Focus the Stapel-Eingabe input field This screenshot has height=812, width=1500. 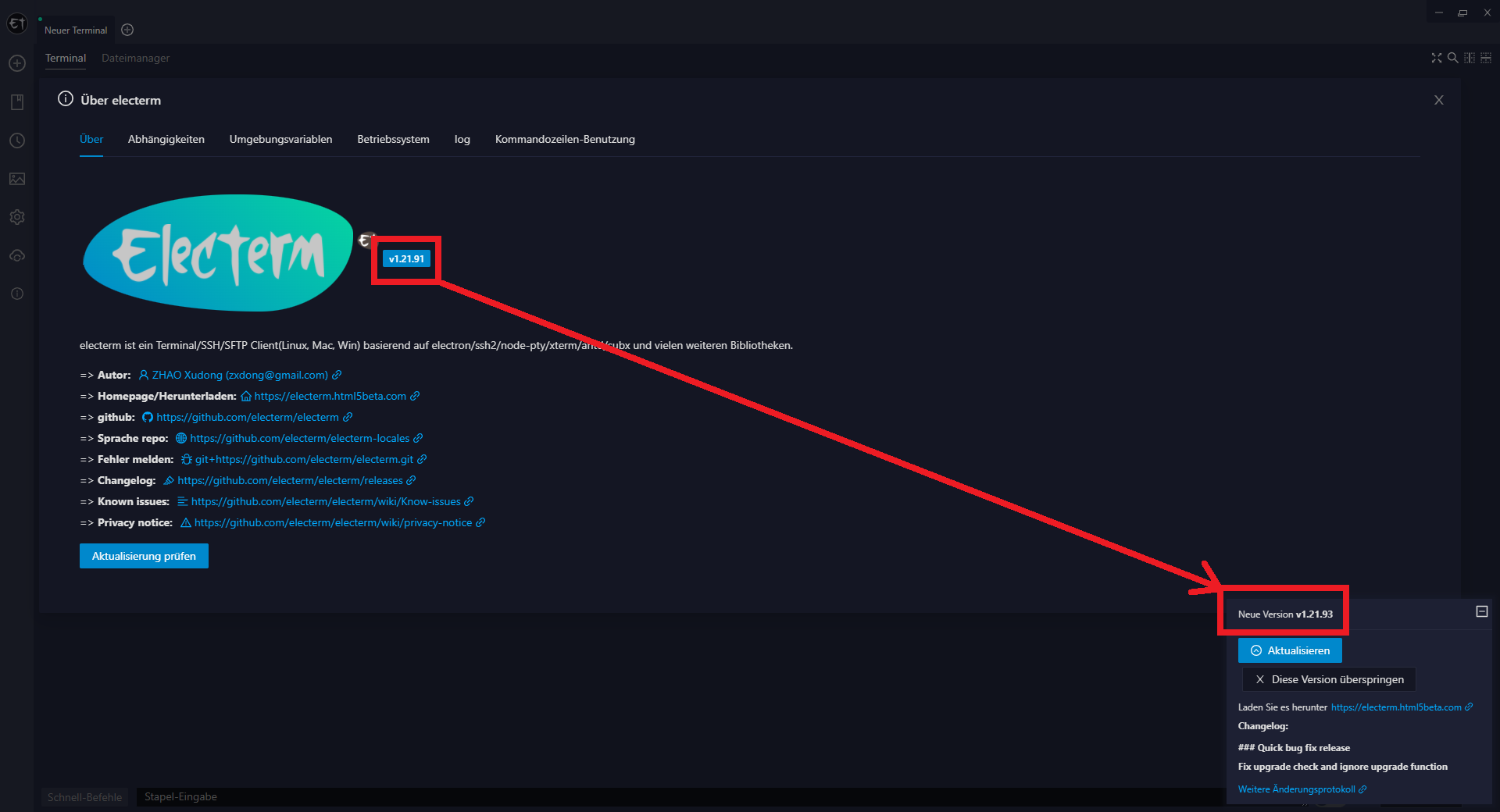tap(678, 796)
